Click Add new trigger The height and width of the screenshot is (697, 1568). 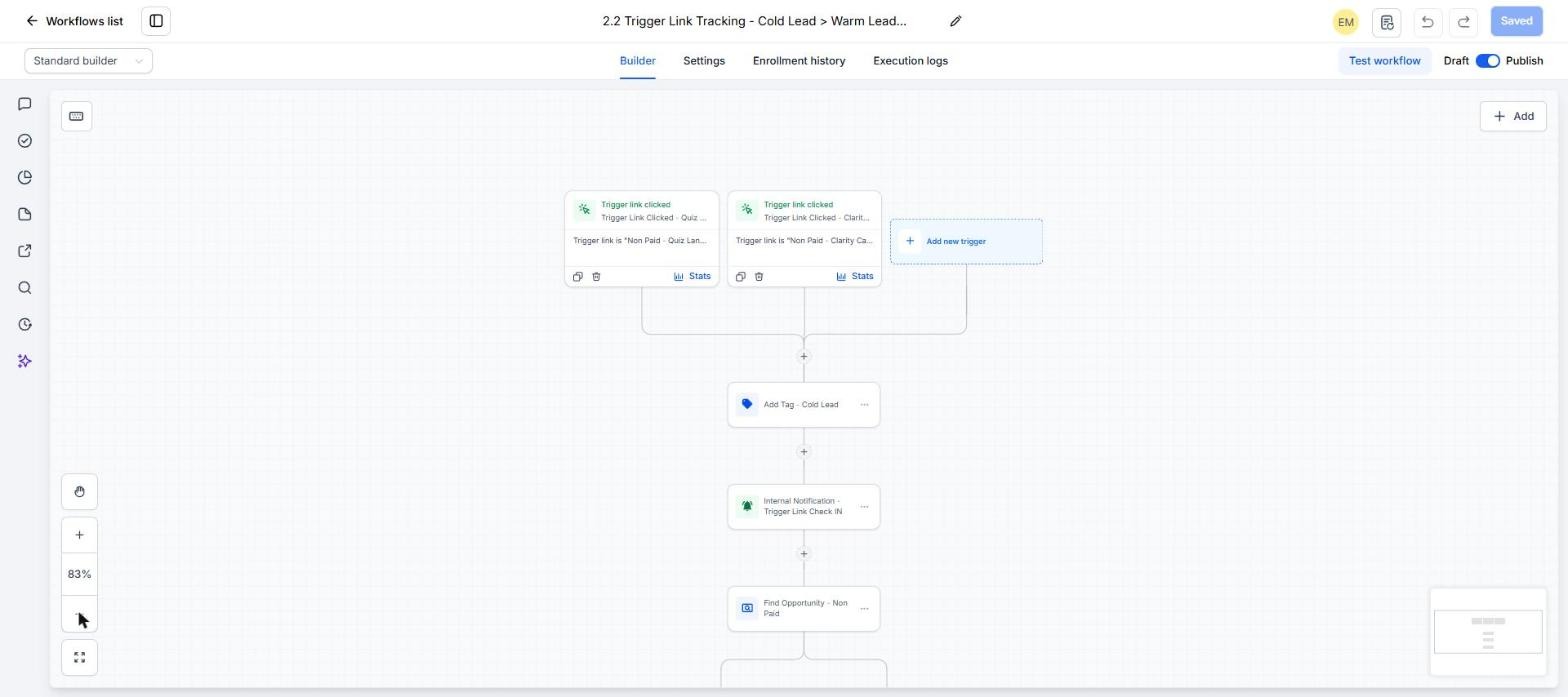tap(966, 241)
